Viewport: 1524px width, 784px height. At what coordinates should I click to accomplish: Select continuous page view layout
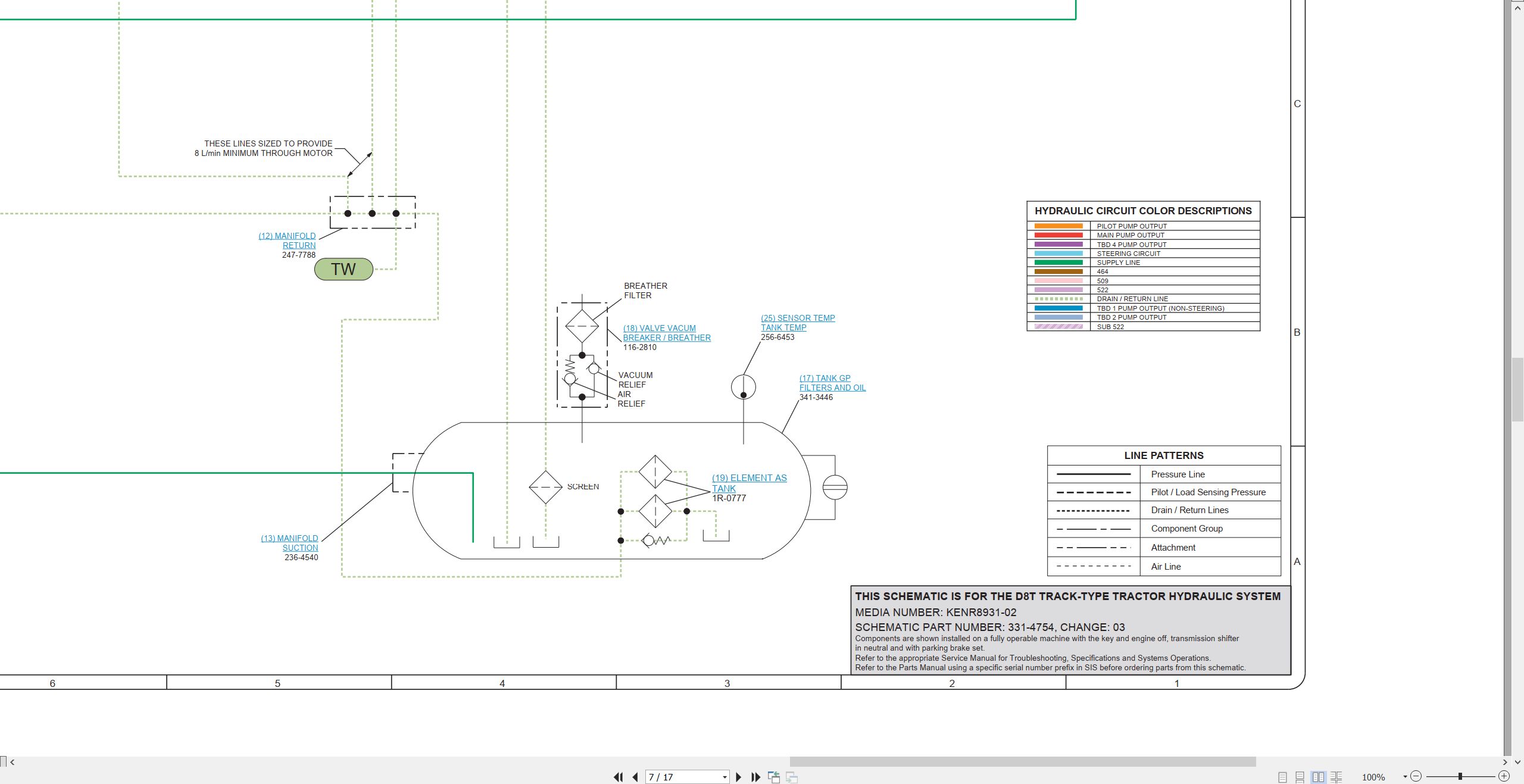[x=1300, y=777]
